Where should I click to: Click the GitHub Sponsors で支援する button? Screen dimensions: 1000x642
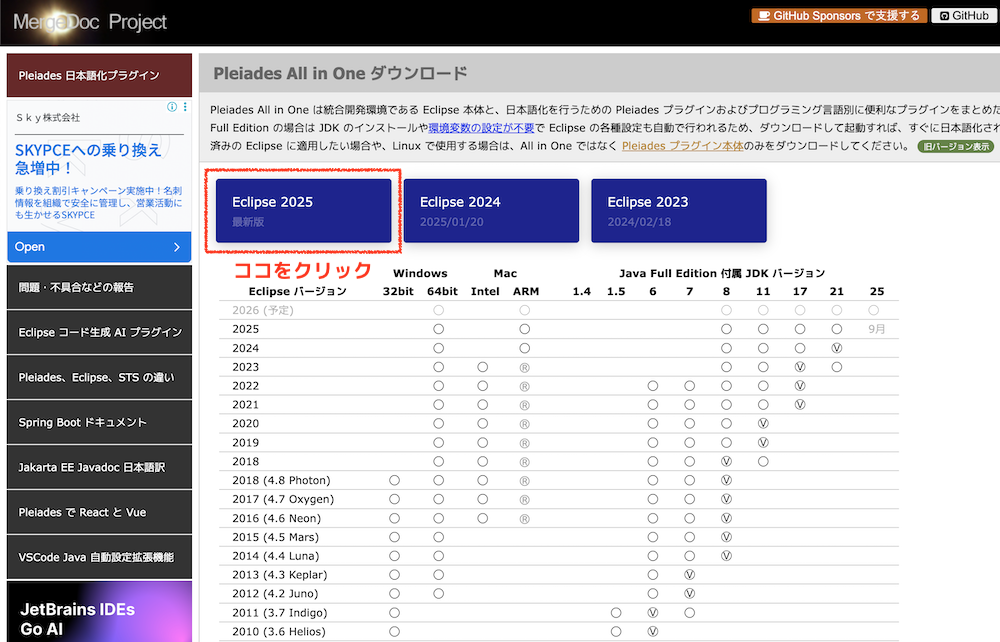839,16
